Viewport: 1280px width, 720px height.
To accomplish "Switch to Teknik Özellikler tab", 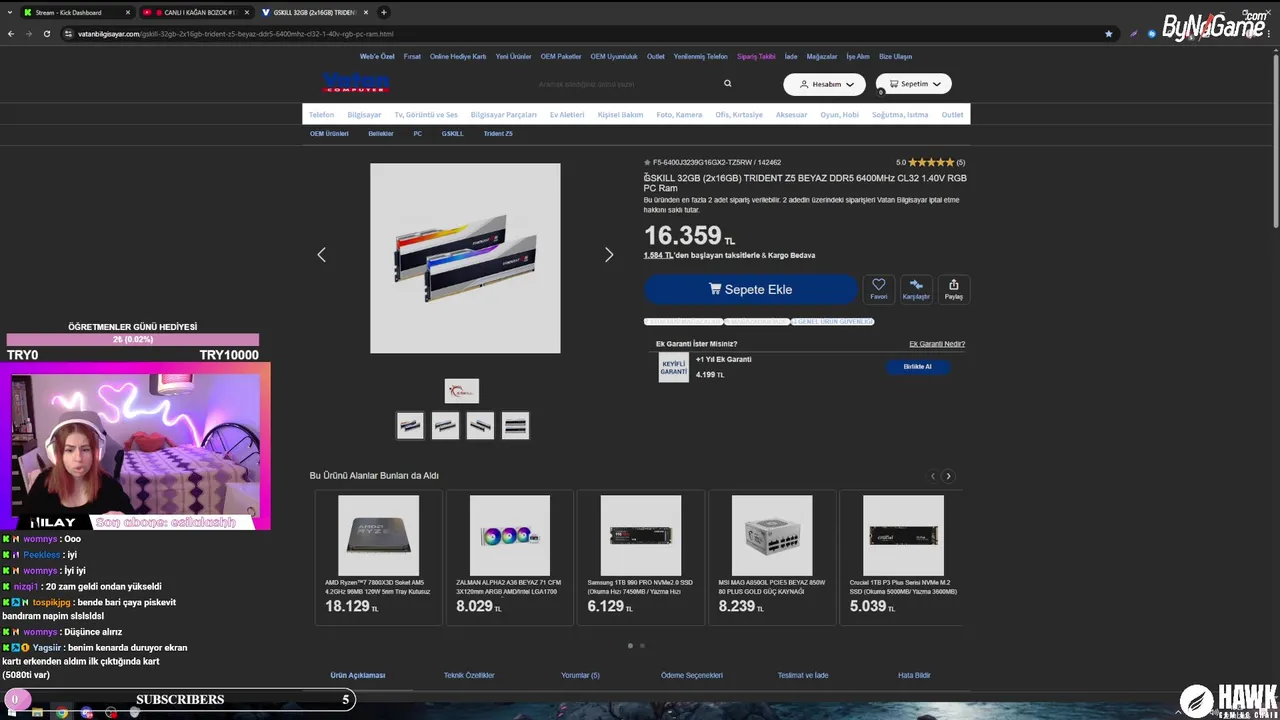I will [469, 676].
